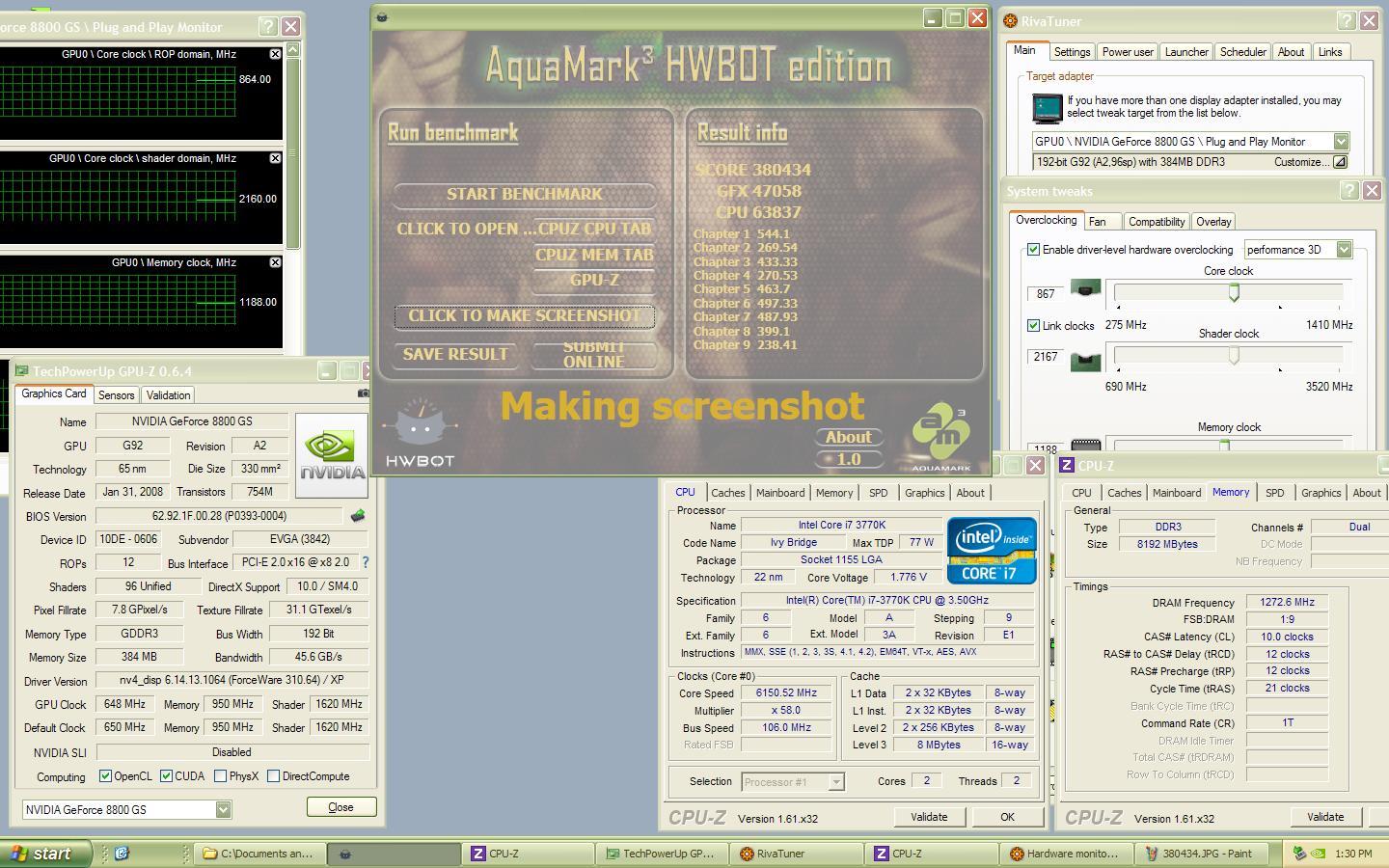Toggle Enable driver-level hardware overclocking checkbox

coord(1033,249)
